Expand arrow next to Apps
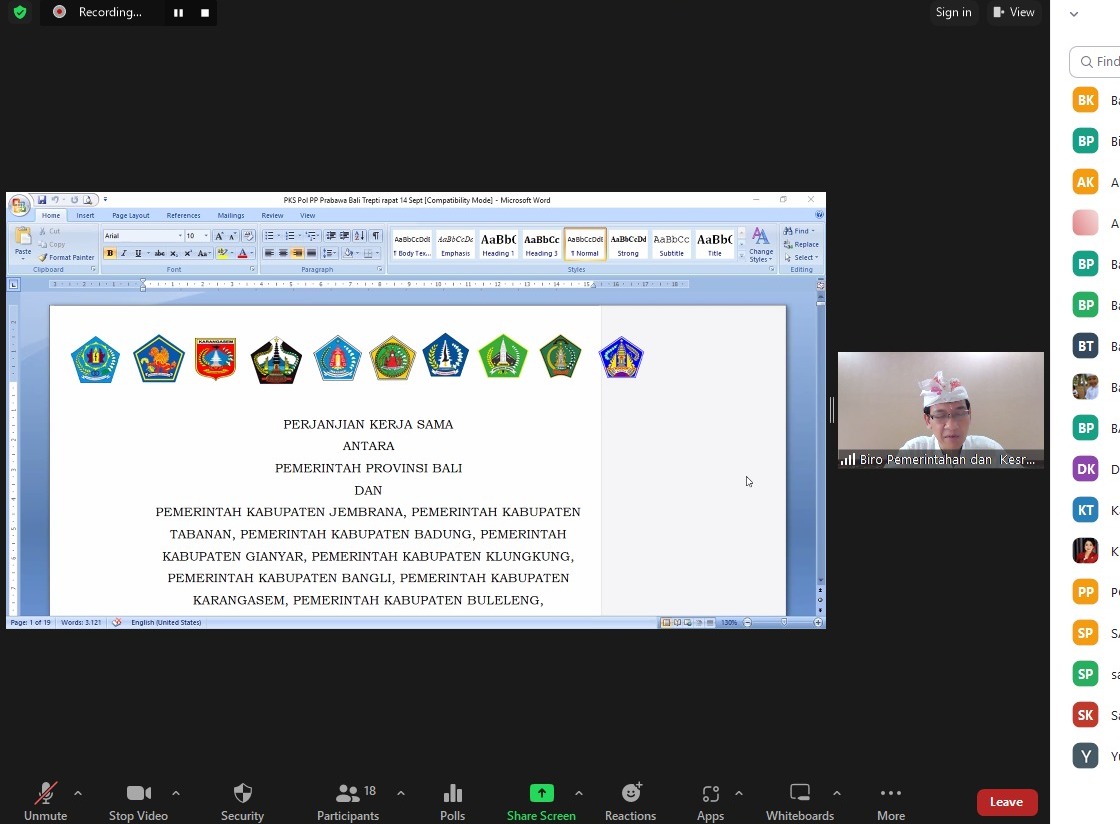The width and height of the screenshot is (1120, 824). pos(739,793)
